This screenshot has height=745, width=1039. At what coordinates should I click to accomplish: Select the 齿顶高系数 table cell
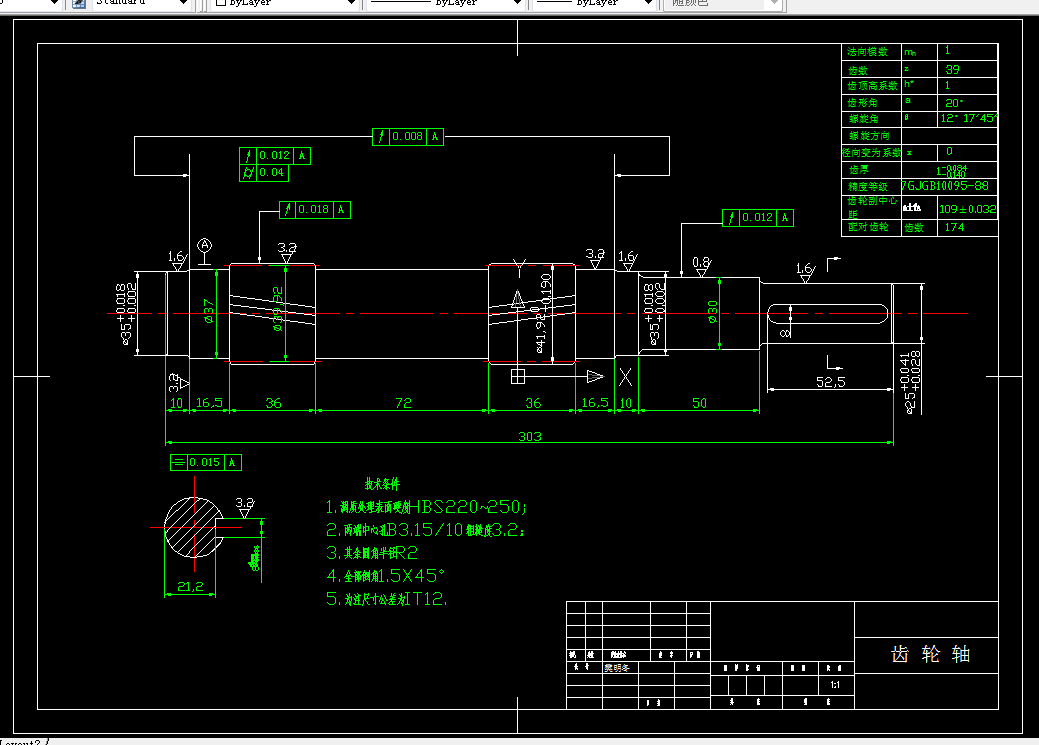click(x=872, y=86)
